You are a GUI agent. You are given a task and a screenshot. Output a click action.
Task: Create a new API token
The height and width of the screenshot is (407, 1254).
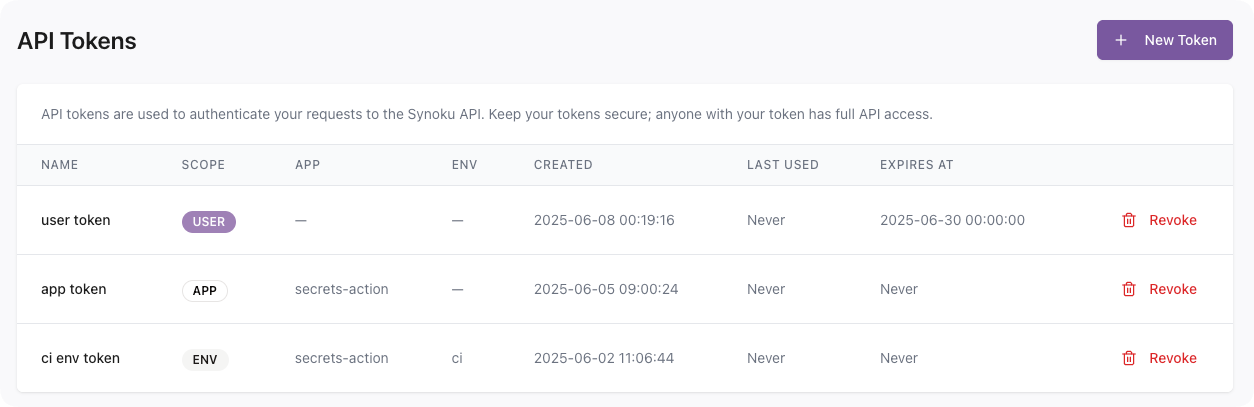(x=1164, y=40)
